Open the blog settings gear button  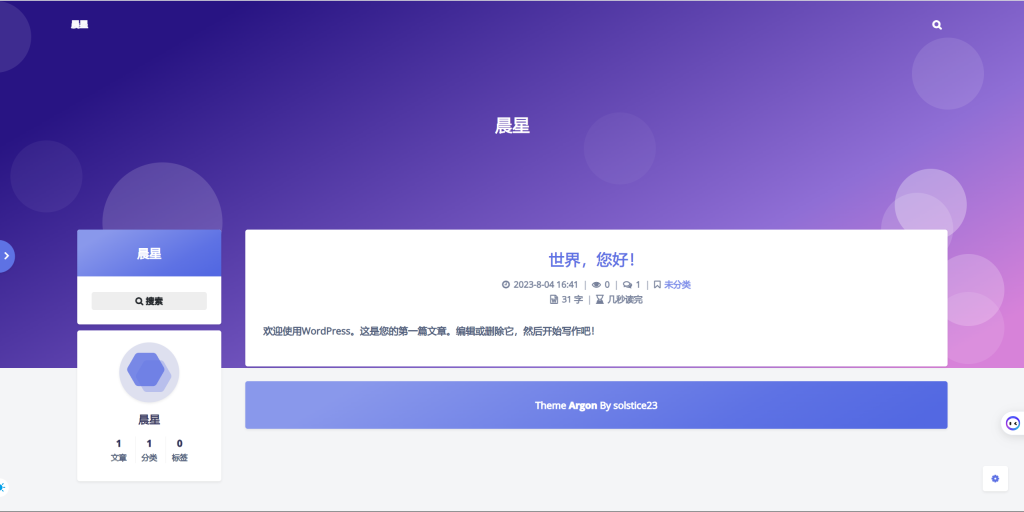[x=994, y=479]
